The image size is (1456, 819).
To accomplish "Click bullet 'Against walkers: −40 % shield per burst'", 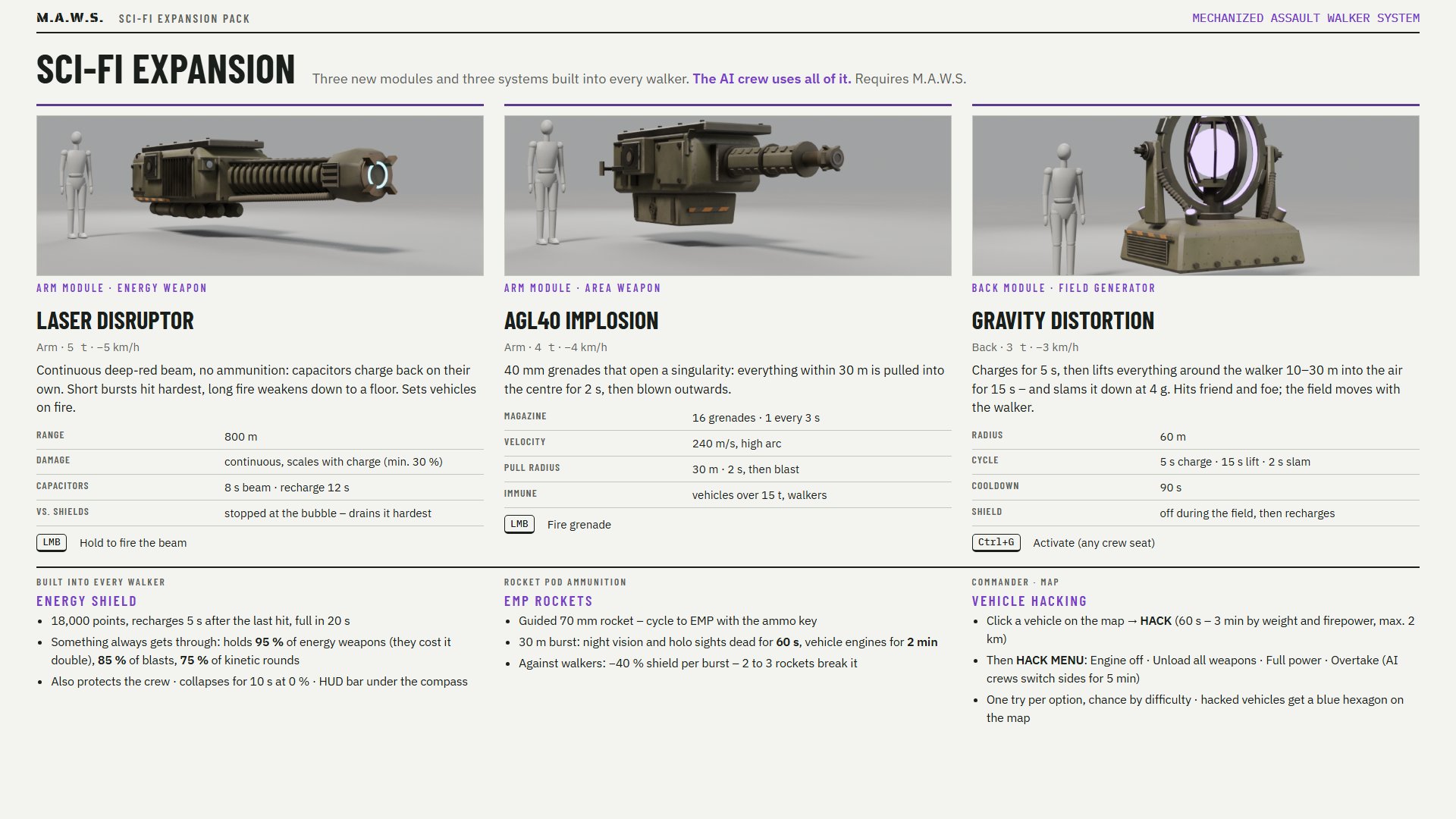I will 688,664.
